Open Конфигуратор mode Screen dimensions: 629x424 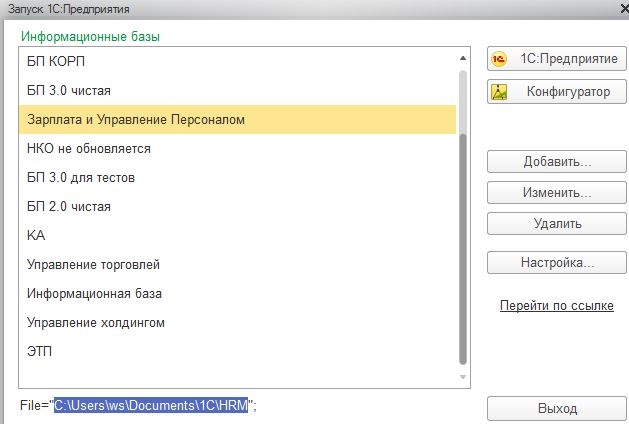[x=556, y=92]
